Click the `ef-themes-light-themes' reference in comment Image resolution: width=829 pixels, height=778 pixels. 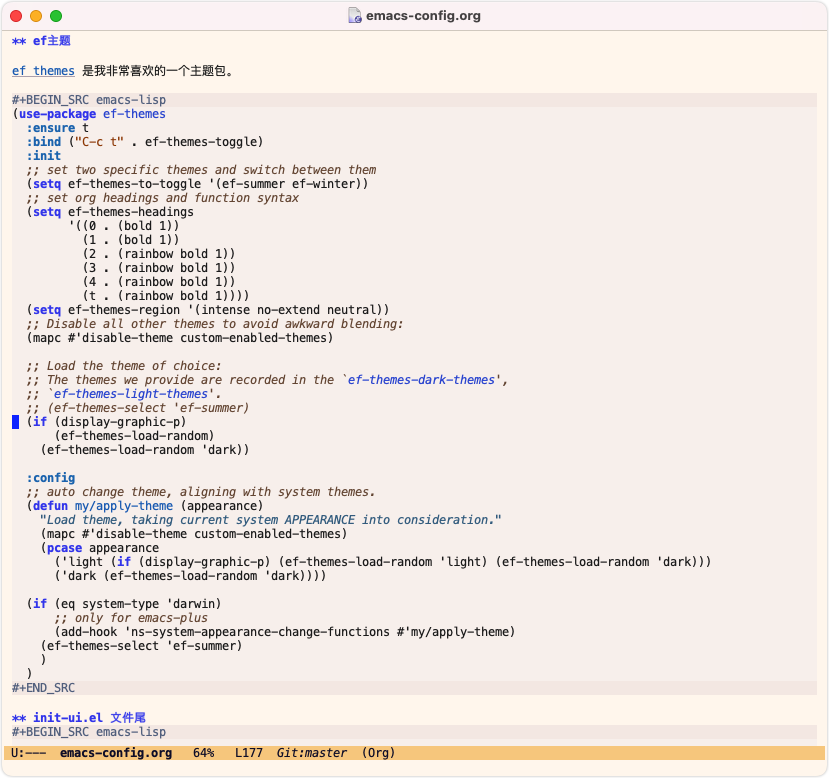click(x=131, y=394)
